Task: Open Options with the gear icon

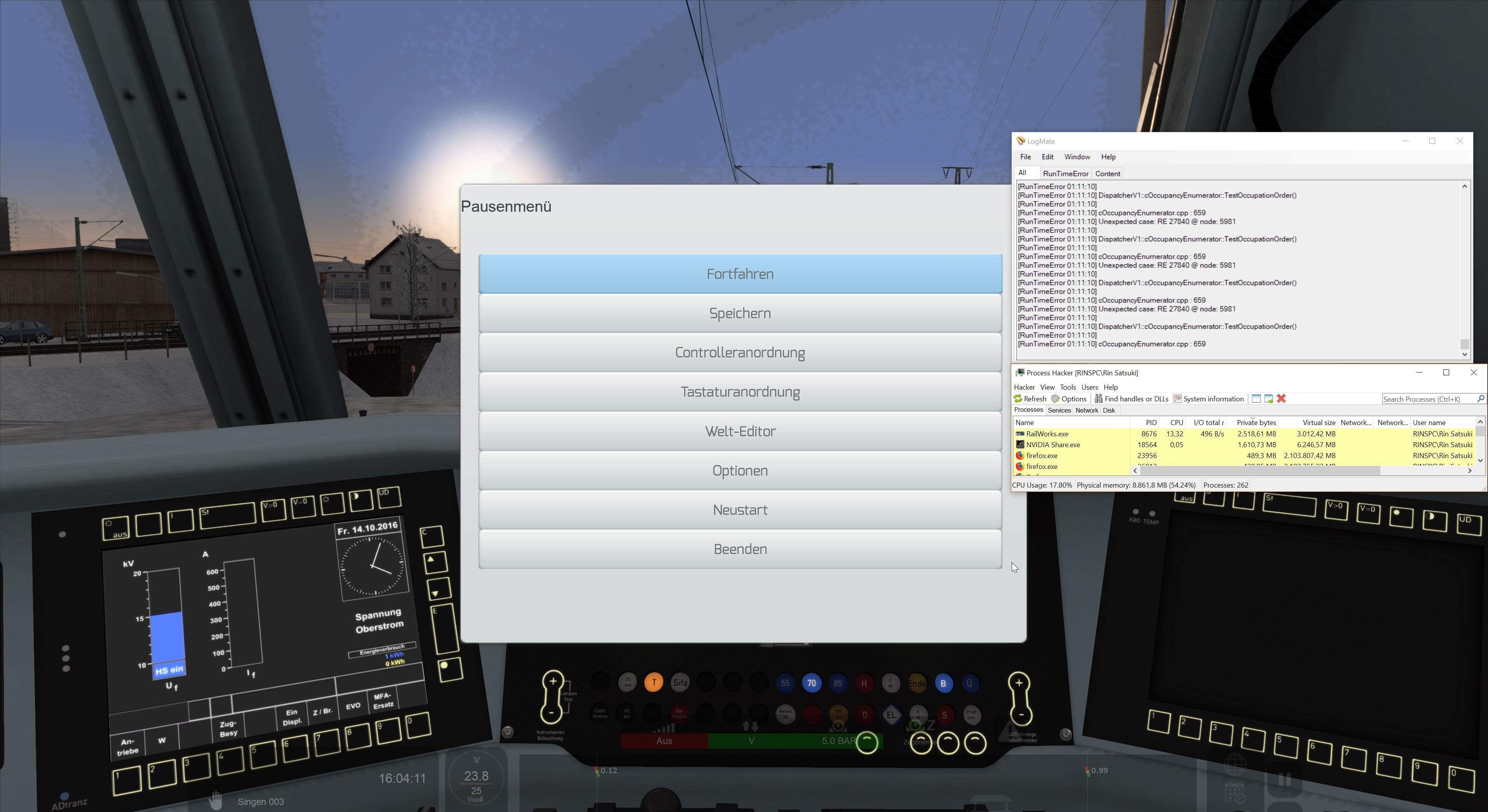Action: point(1055,399)
